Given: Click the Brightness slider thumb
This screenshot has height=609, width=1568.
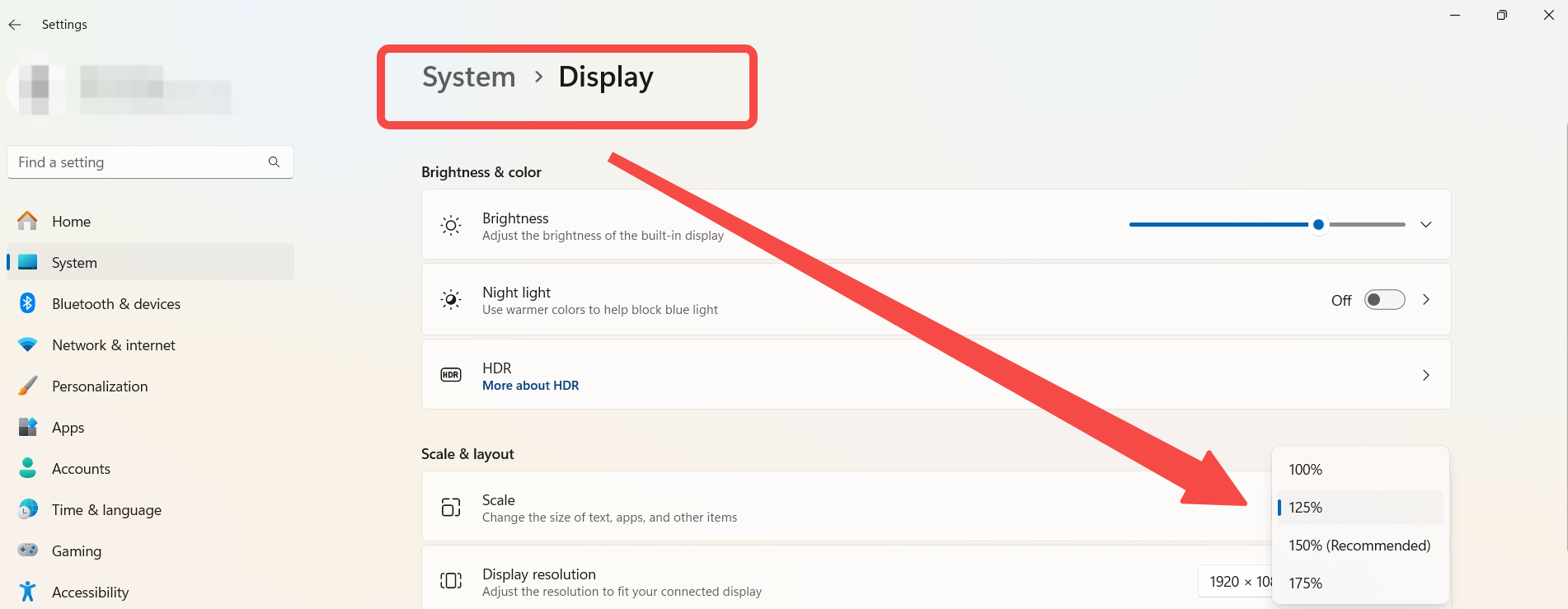Looking at the screenshot, I should coord(1318,224).
